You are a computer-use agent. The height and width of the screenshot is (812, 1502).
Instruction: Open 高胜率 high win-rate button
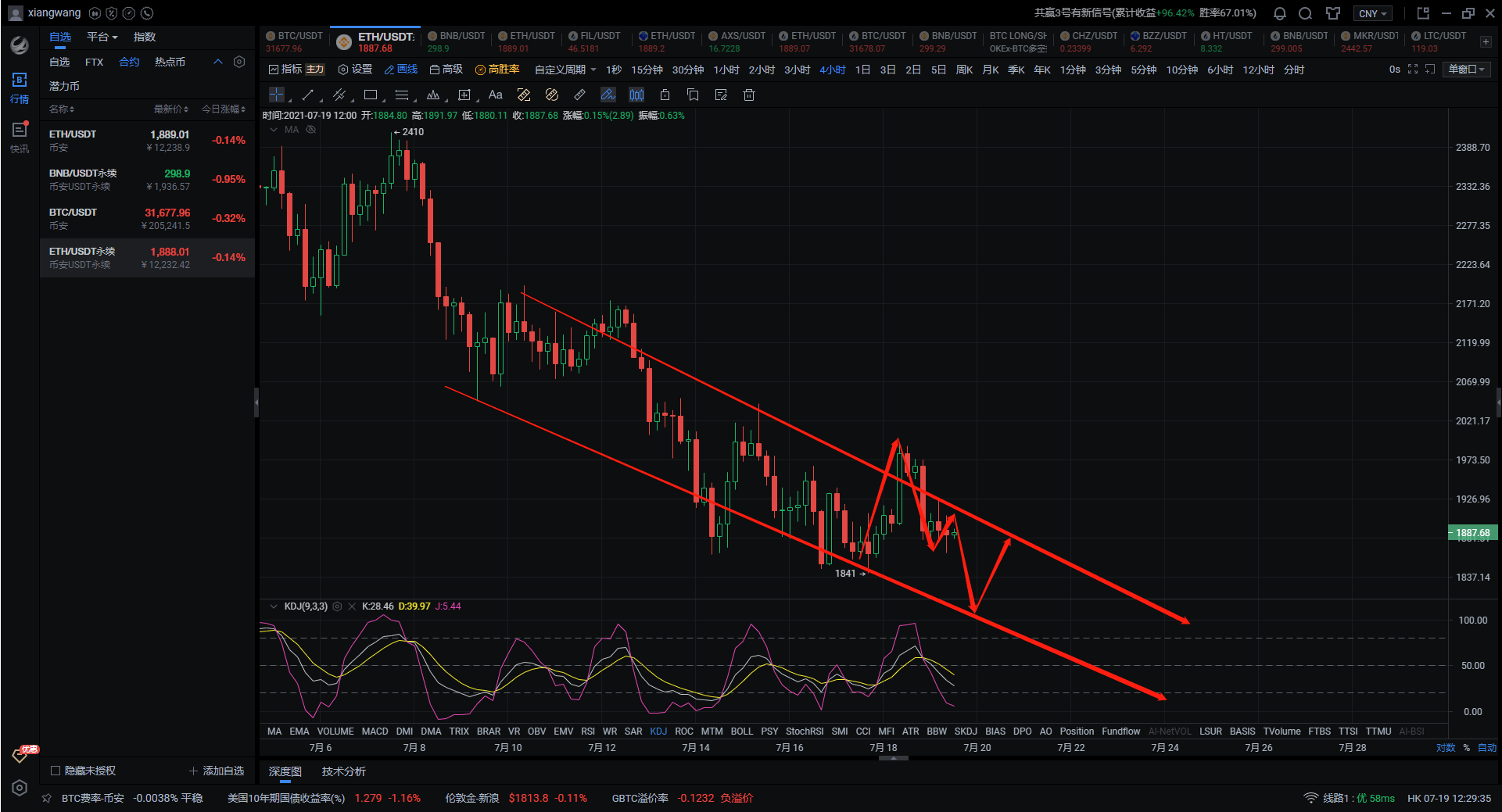pos(497,70)
